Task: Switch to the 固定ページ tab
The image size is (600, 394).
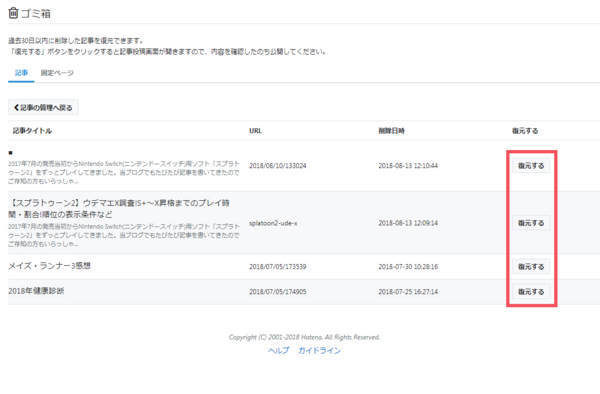Action: [x=57, y=73]
